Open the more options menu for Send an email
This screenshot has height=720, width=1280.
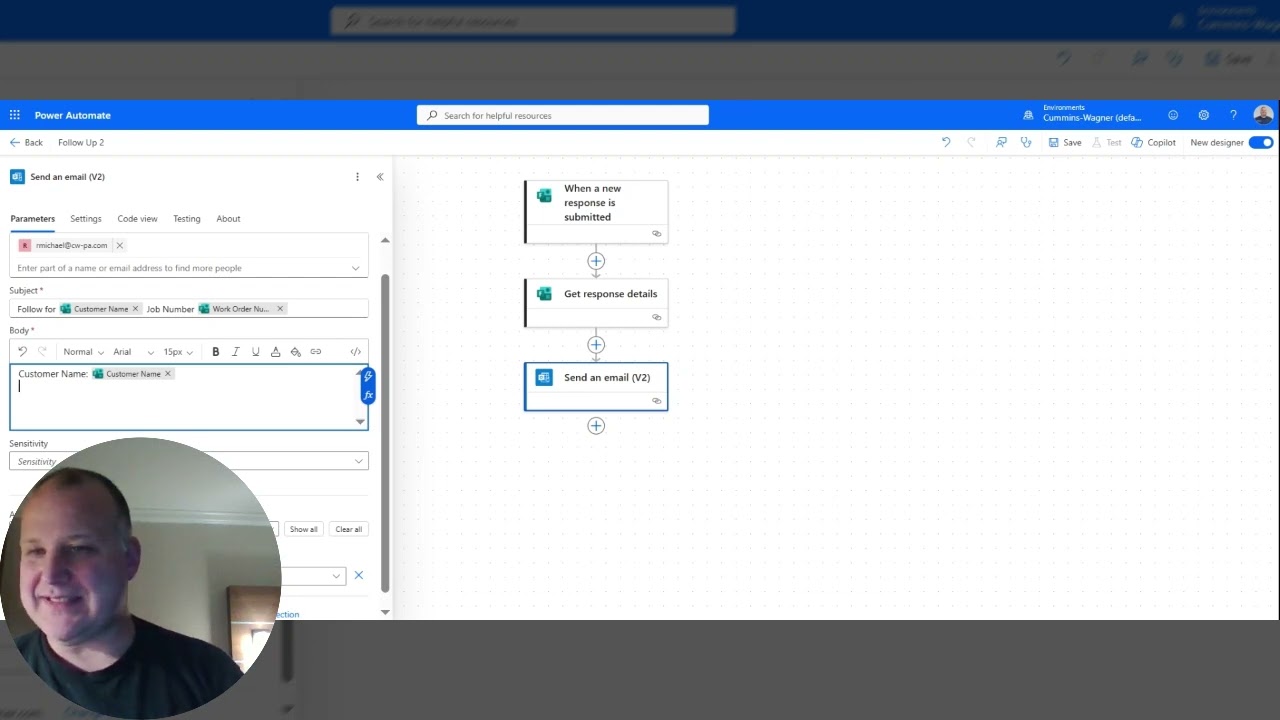357,177
